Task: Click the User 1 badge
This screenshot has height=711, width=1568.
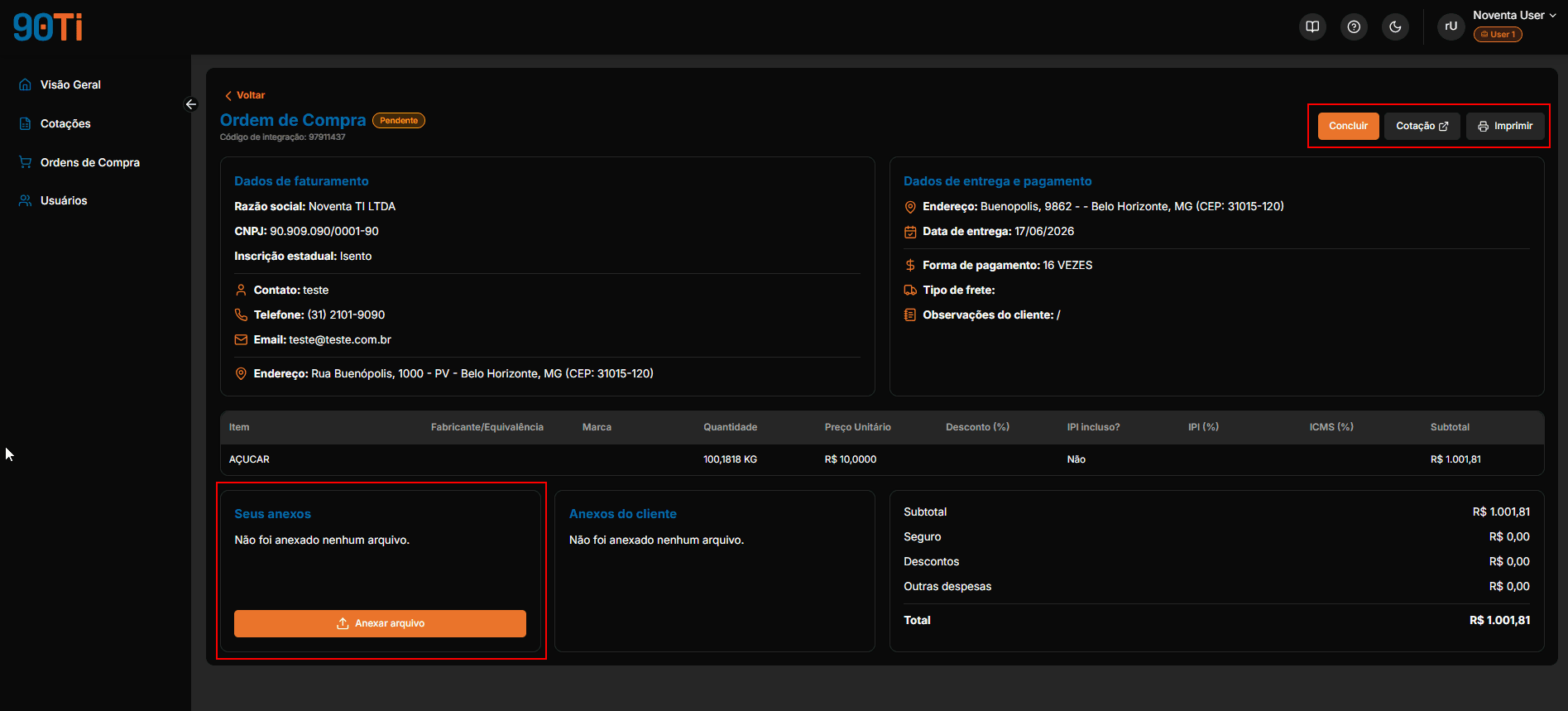Action: coord(1498,35)
